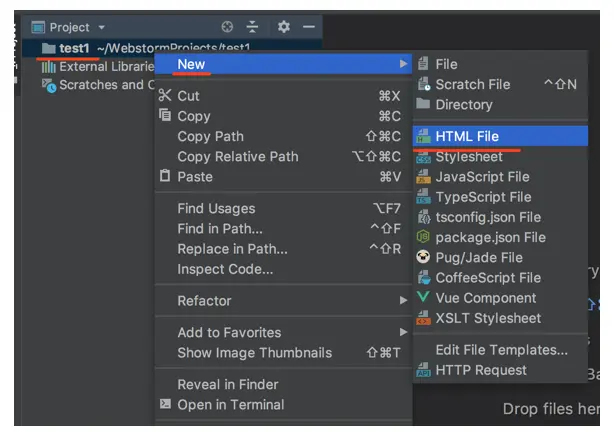This screenshot has height=432, width=614.
Task: Create a new Vue Component
Action: coord(500,298)
